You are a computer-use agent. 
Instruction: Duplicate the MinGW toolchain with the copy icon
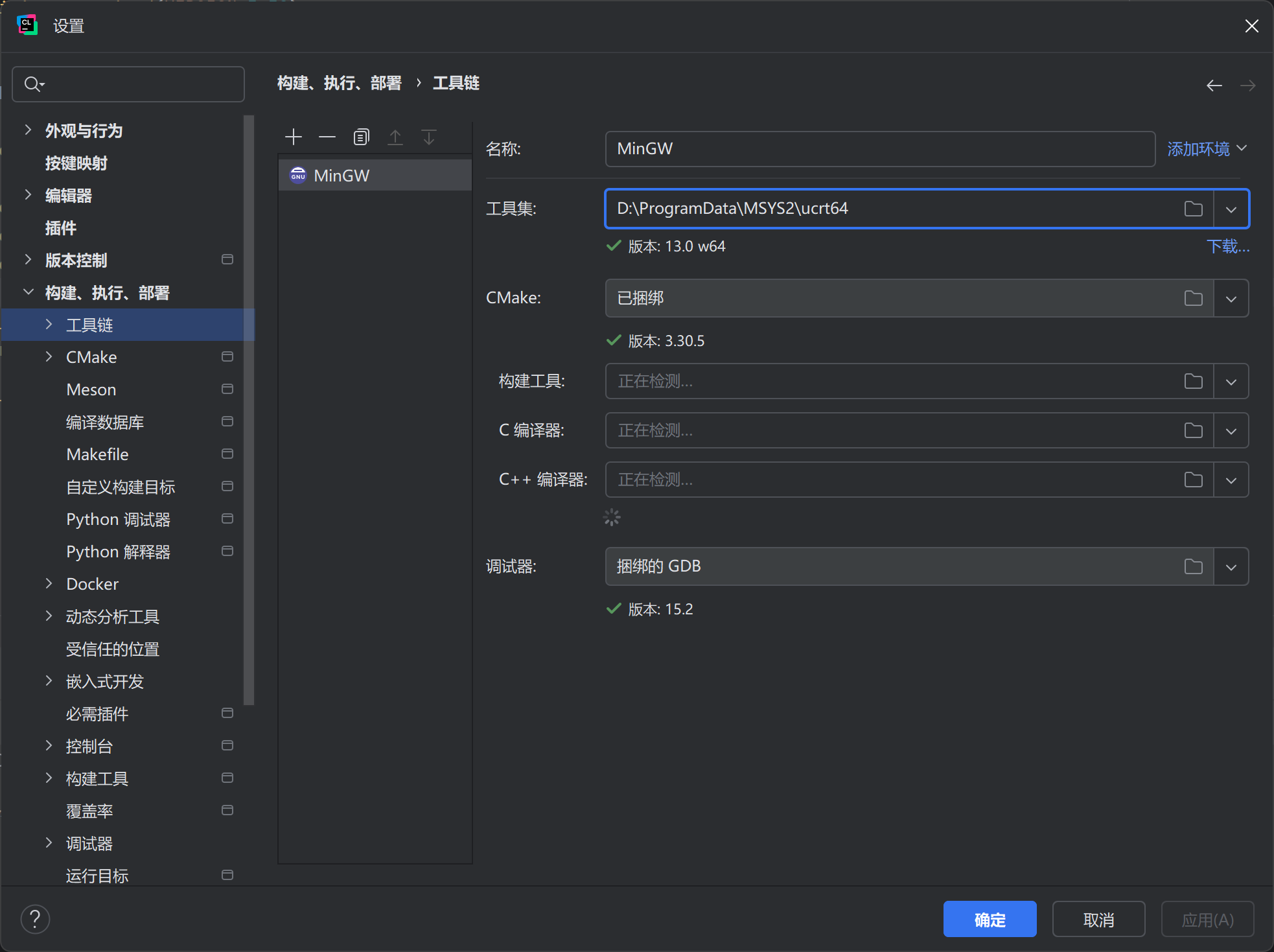tap(361, 137)
